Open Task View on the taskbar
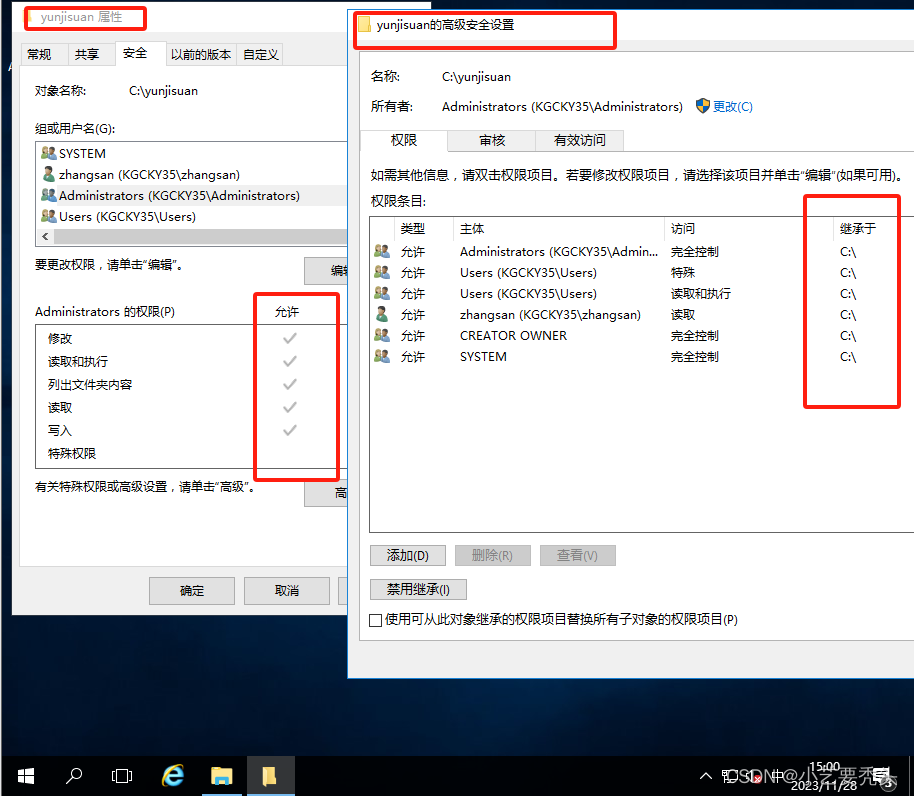 pos(122,776)
